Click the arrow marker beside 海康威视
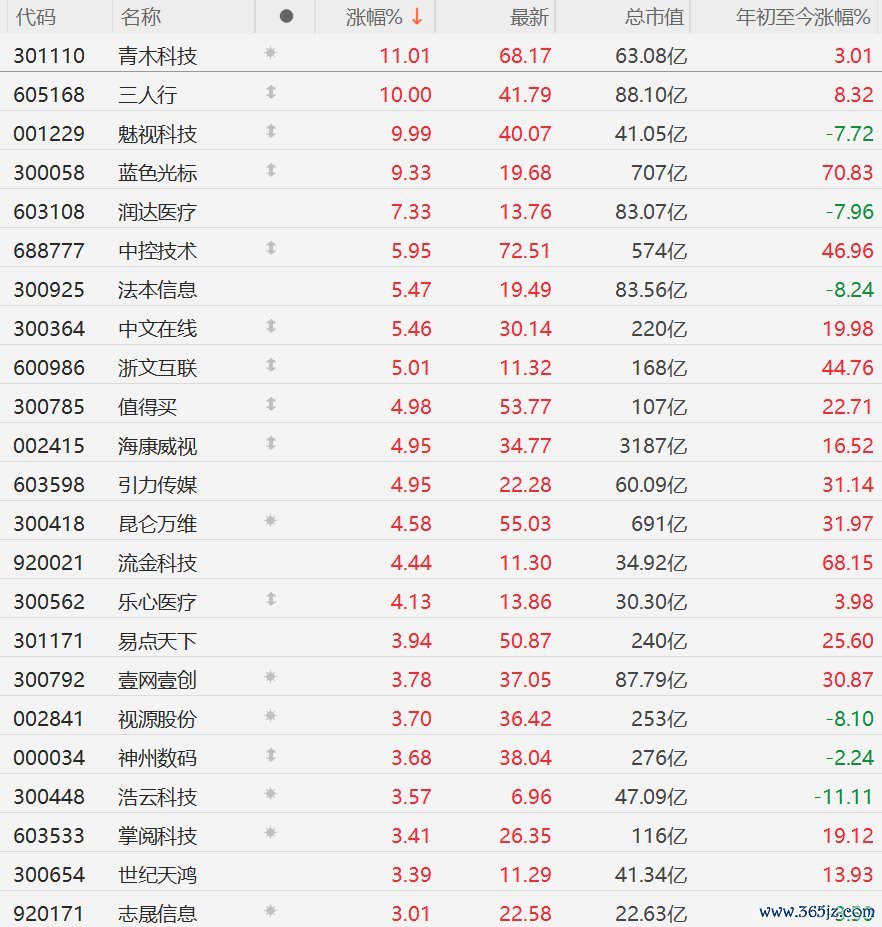This screenshot has height=927, width=882. (270, 444)
